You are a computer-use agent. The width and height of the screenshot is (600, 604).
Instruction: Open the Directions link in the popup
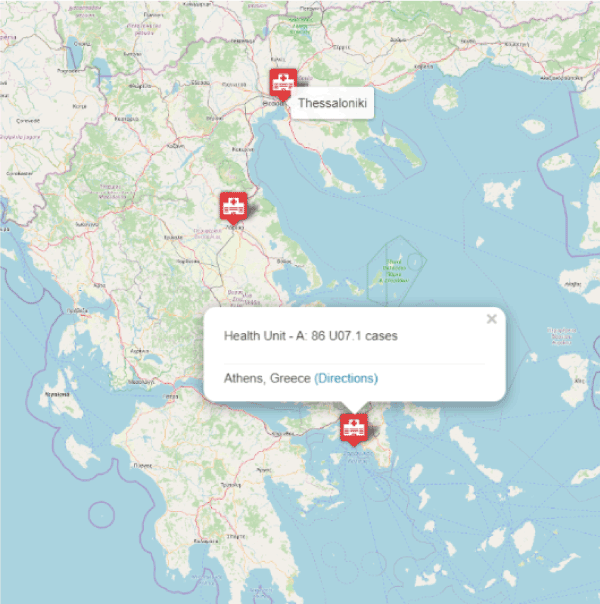[x=346, y=378]
